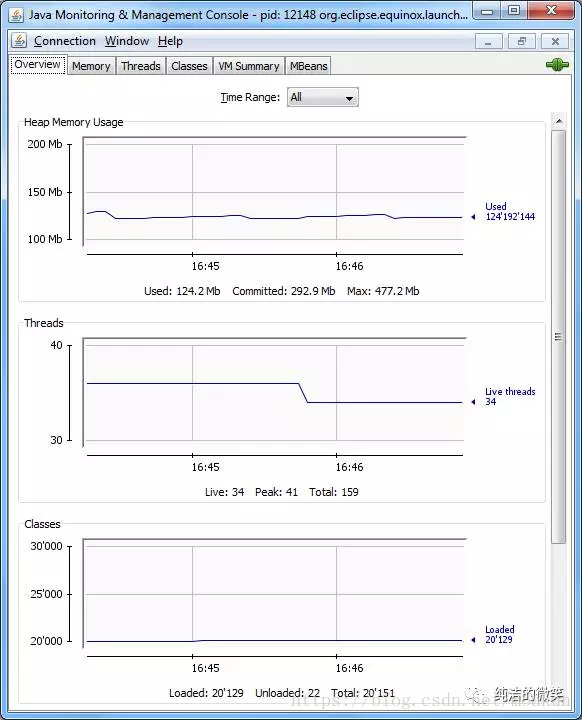Expand the Time Range dropdown
Screen dimensions: 582x720
322,97
